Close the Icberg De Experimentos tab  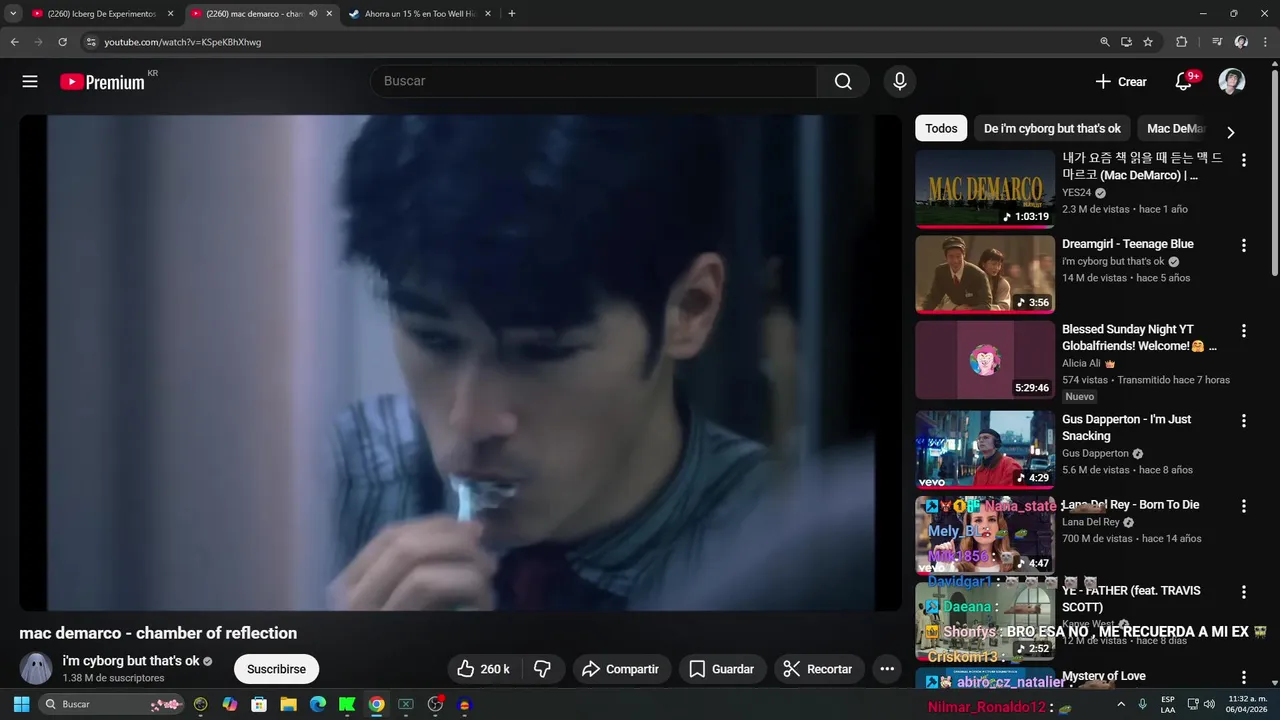point(170,14)
